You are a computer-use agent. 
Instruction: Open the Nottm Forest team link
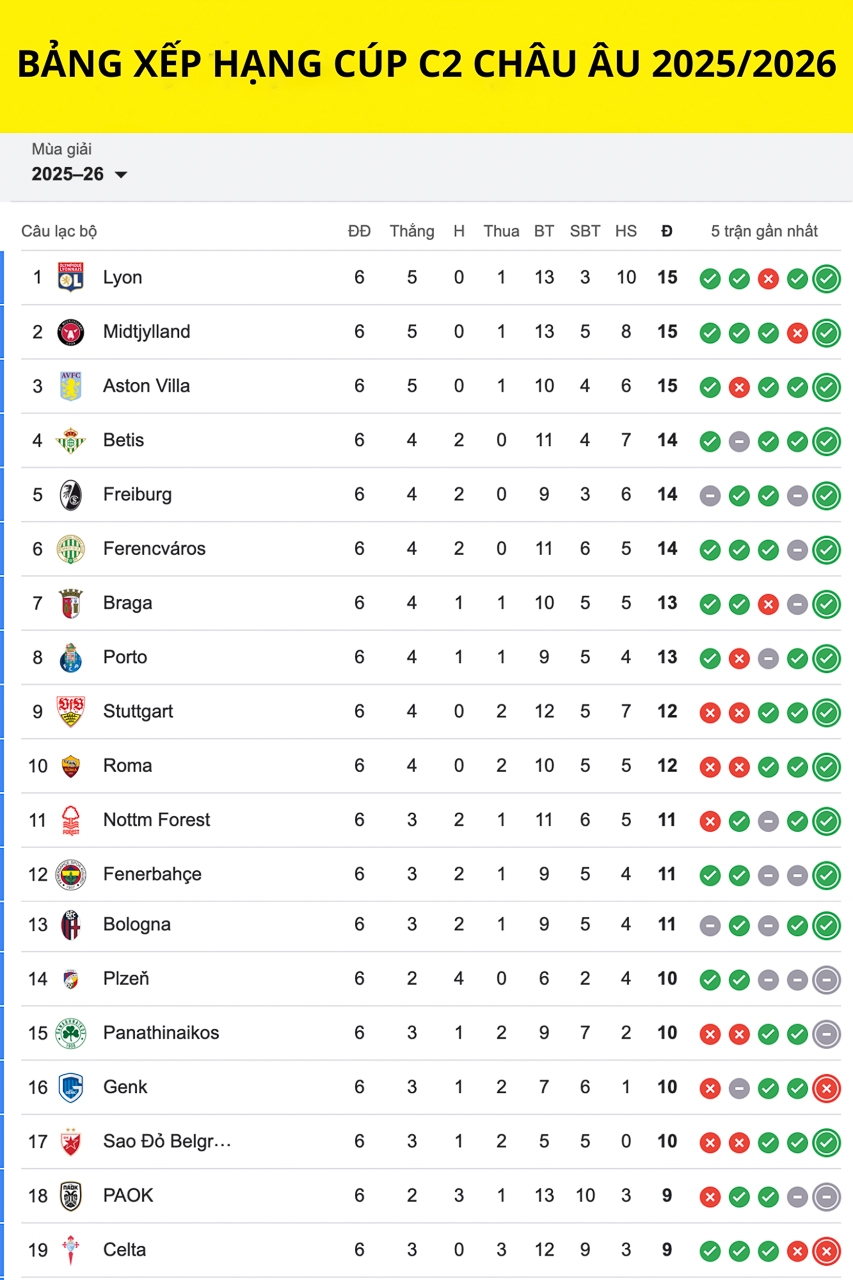point(156,820)
